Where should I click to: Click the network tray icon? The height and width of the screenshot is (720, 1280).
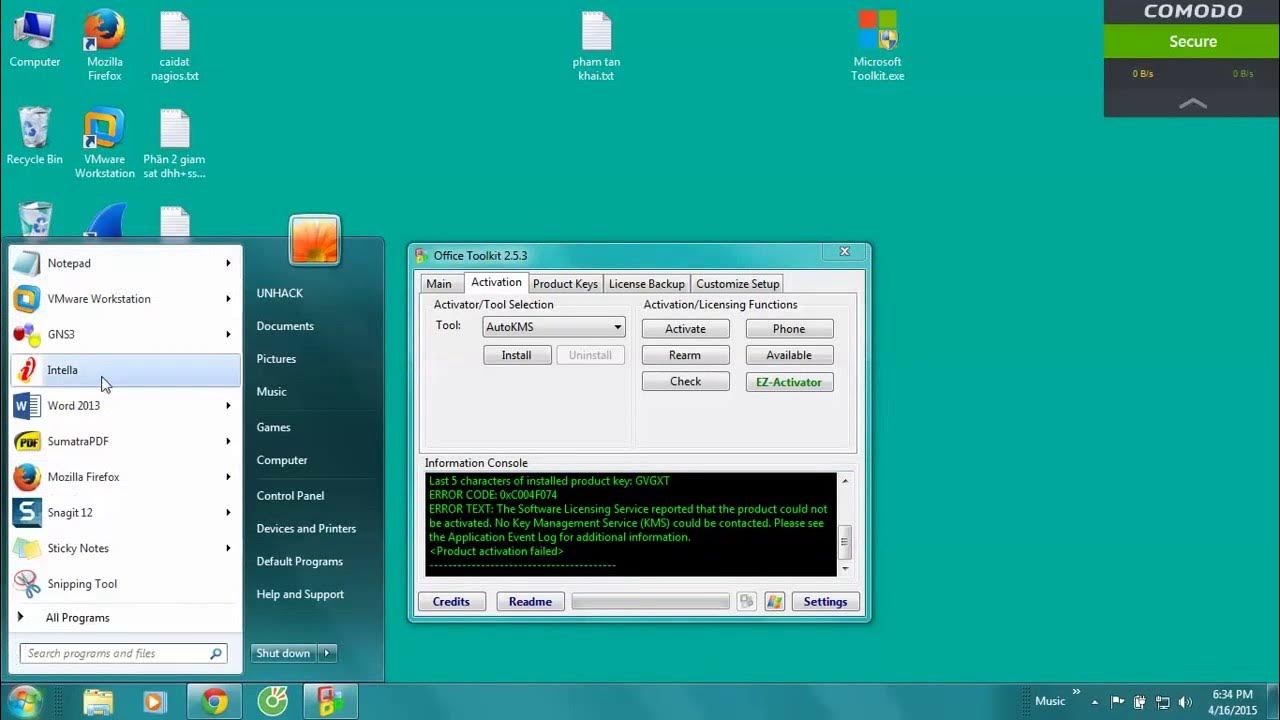(x=1163, y=702)
